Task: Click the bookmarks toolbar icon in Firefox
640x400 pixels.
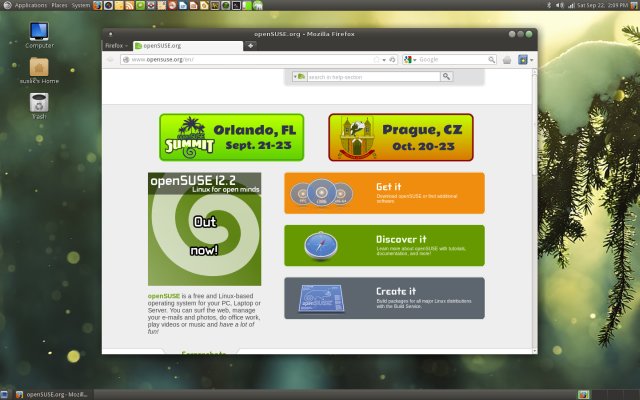Action: (x=523, y=60)
